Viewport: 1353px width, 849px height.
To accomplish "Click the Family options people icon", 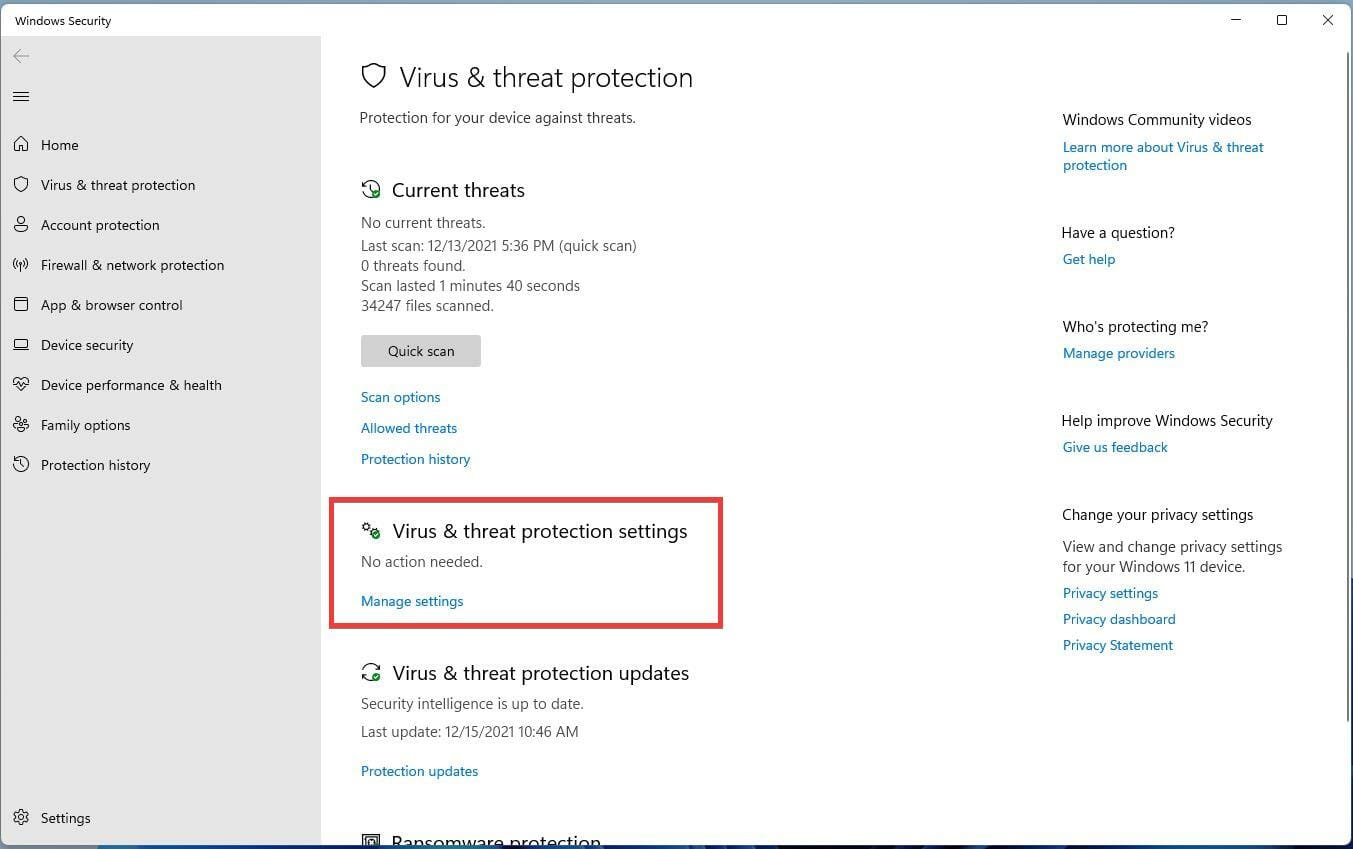I will [x=21, y=425].
